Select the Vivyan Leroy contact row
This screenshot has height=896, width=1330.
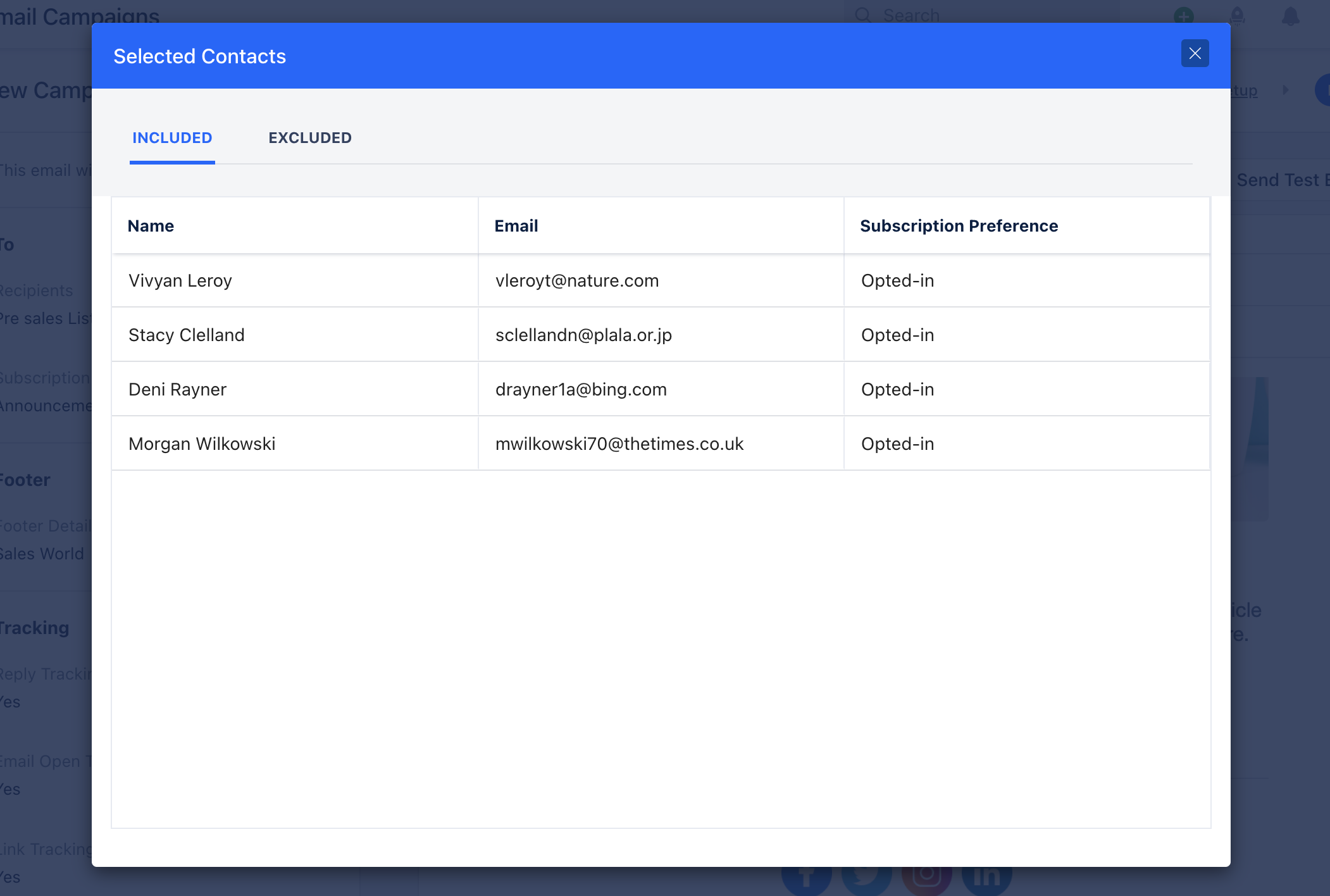180,281
